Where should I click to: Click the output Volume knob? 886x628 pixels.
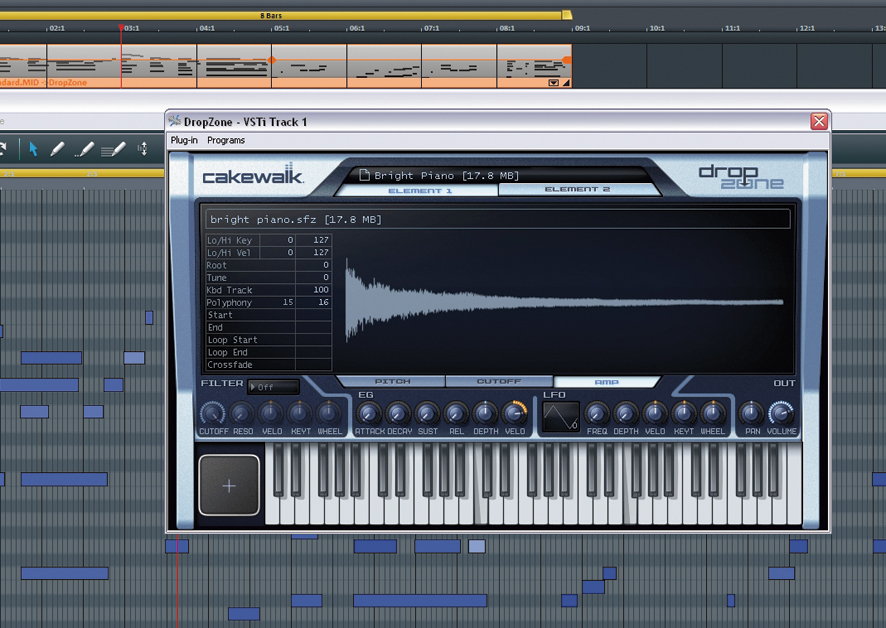point(781,414)
